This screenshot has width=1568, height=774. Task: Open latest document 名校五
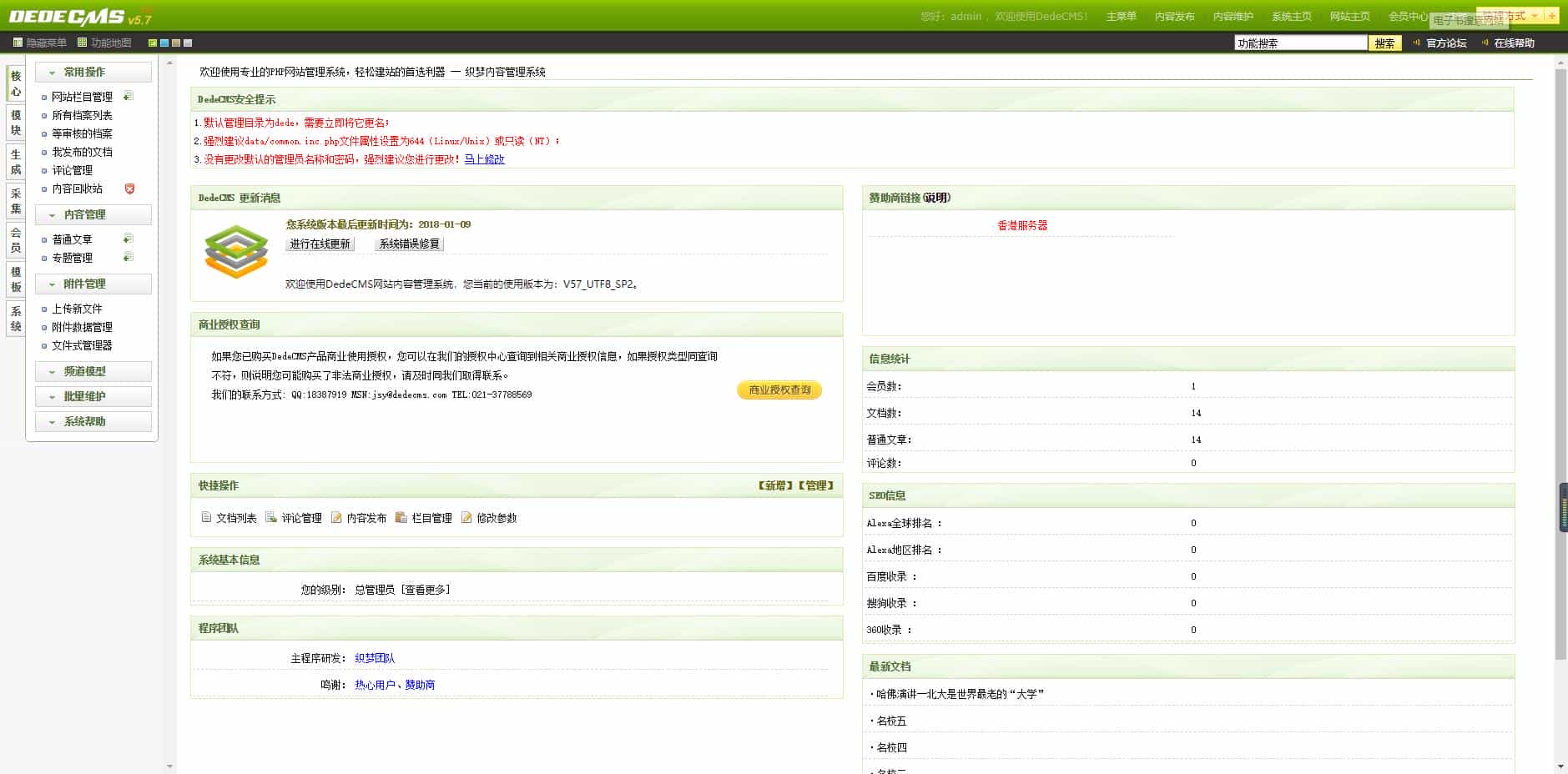pos(891,721)
